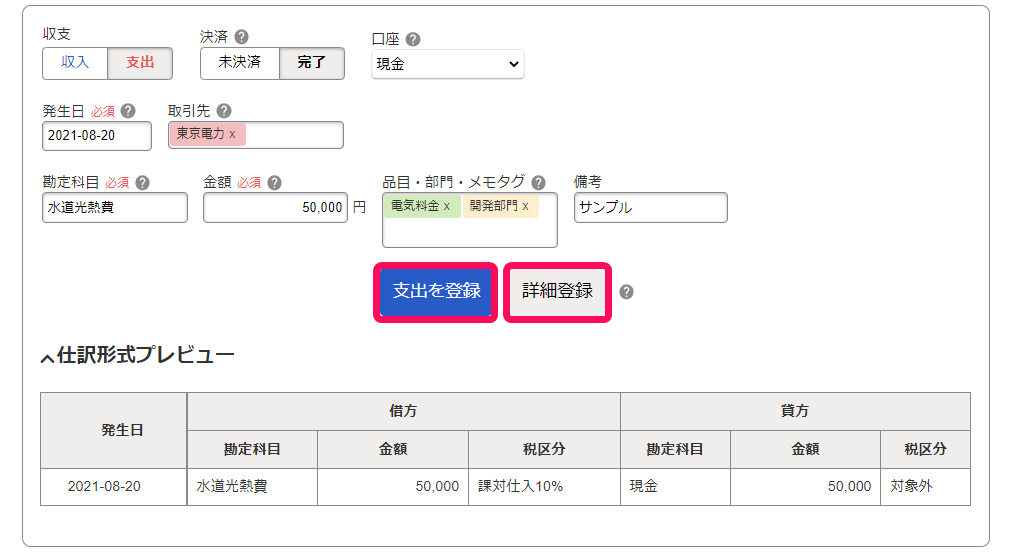
Task: Set settlement status to 完了
Action: click(312, 63)
